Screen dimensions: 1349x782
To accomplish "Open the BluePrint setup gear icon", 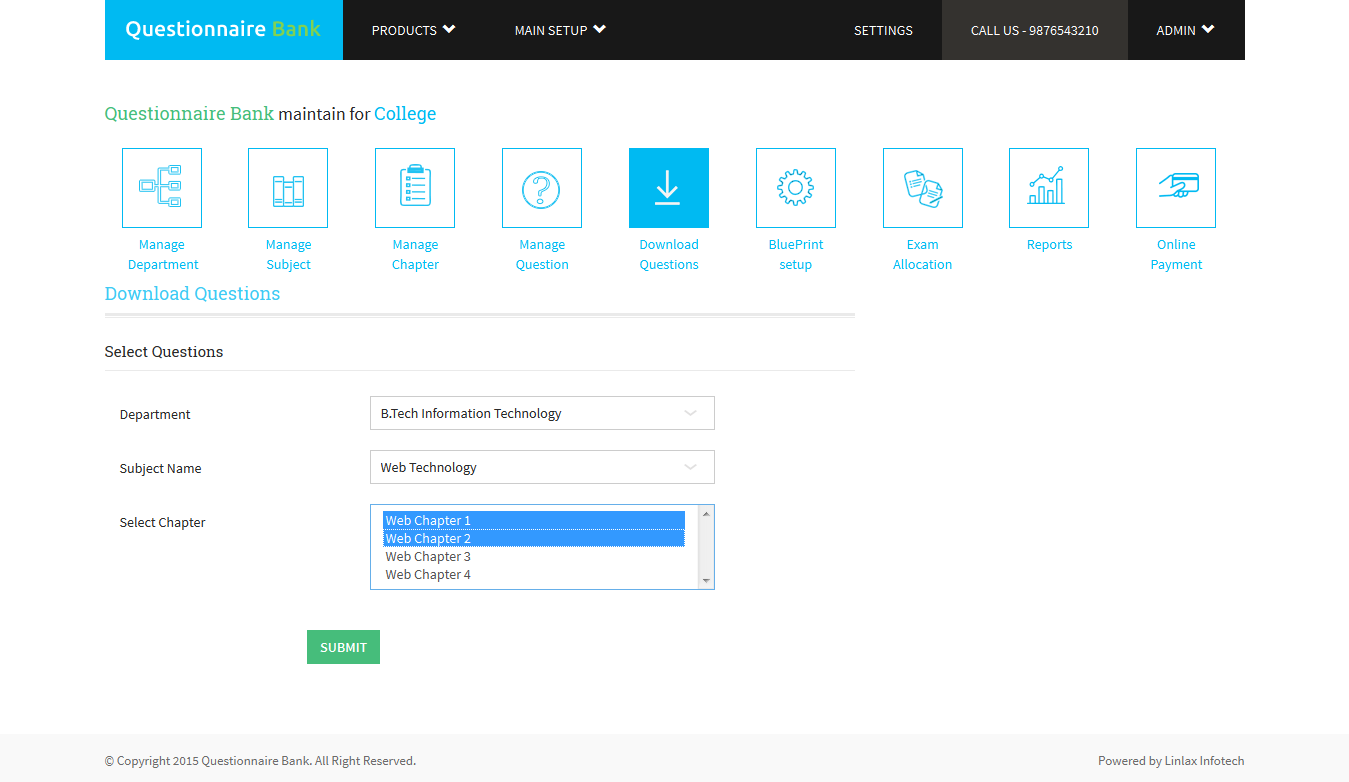I will (796, 188).
